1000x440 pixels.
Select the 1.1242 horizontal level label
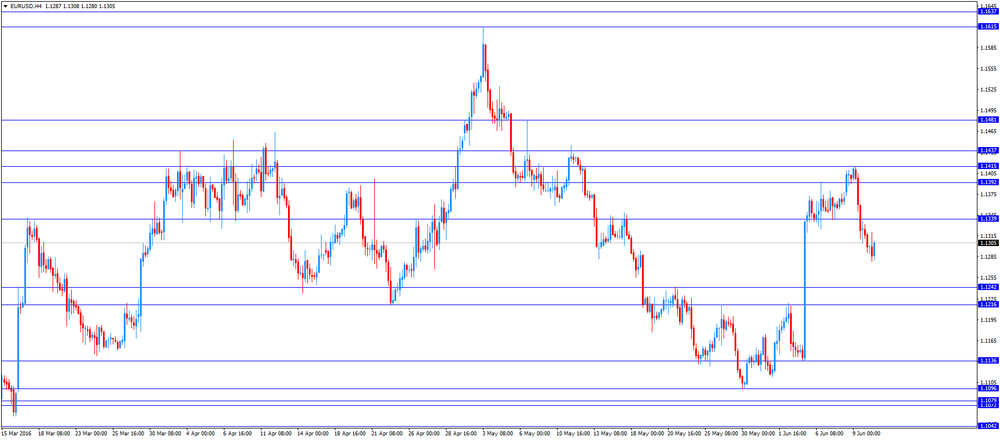coord(988,287)
